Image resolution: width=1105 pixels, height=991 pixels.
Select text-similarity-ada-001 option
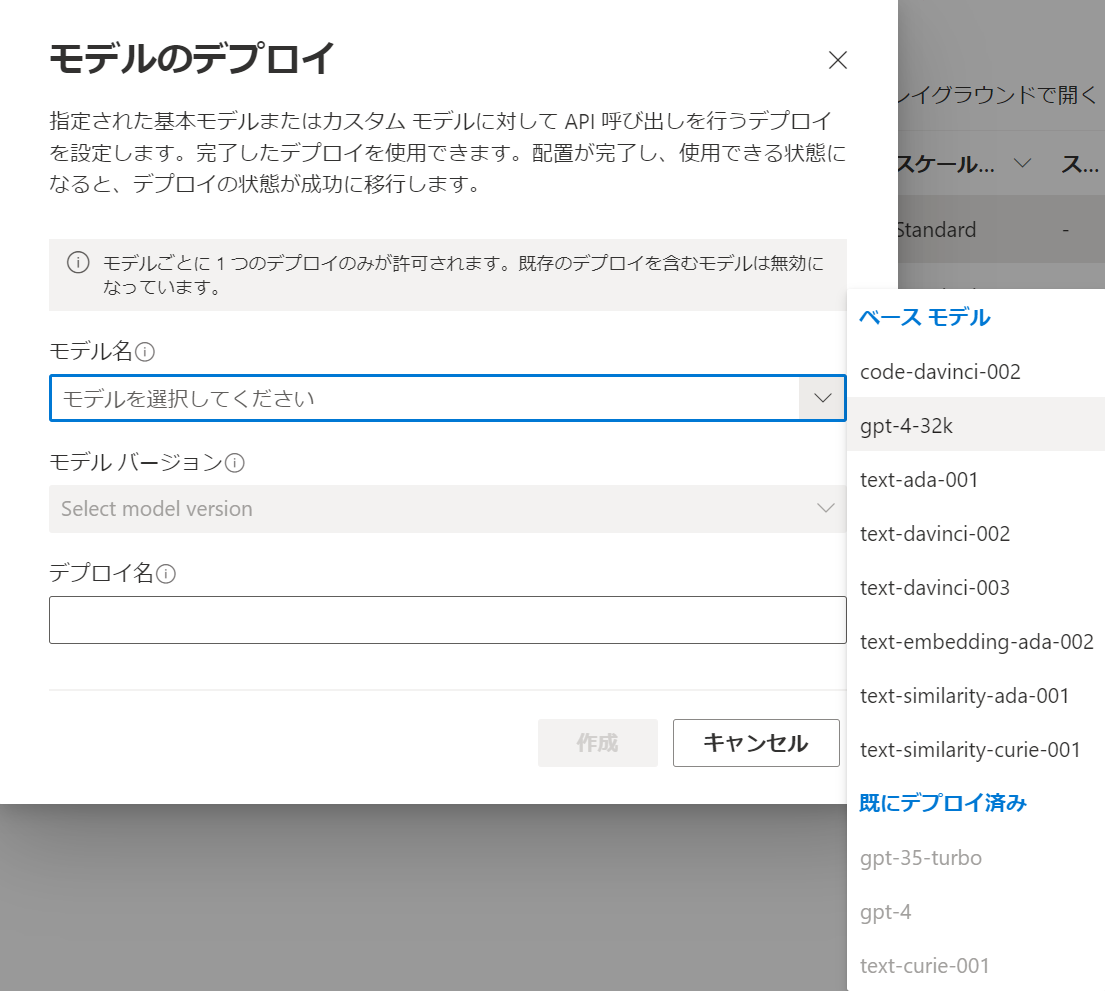975,696
